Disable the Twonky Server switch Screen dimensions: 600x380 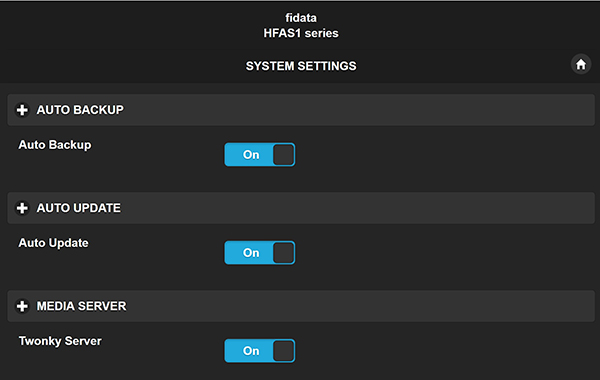[259, 351]
